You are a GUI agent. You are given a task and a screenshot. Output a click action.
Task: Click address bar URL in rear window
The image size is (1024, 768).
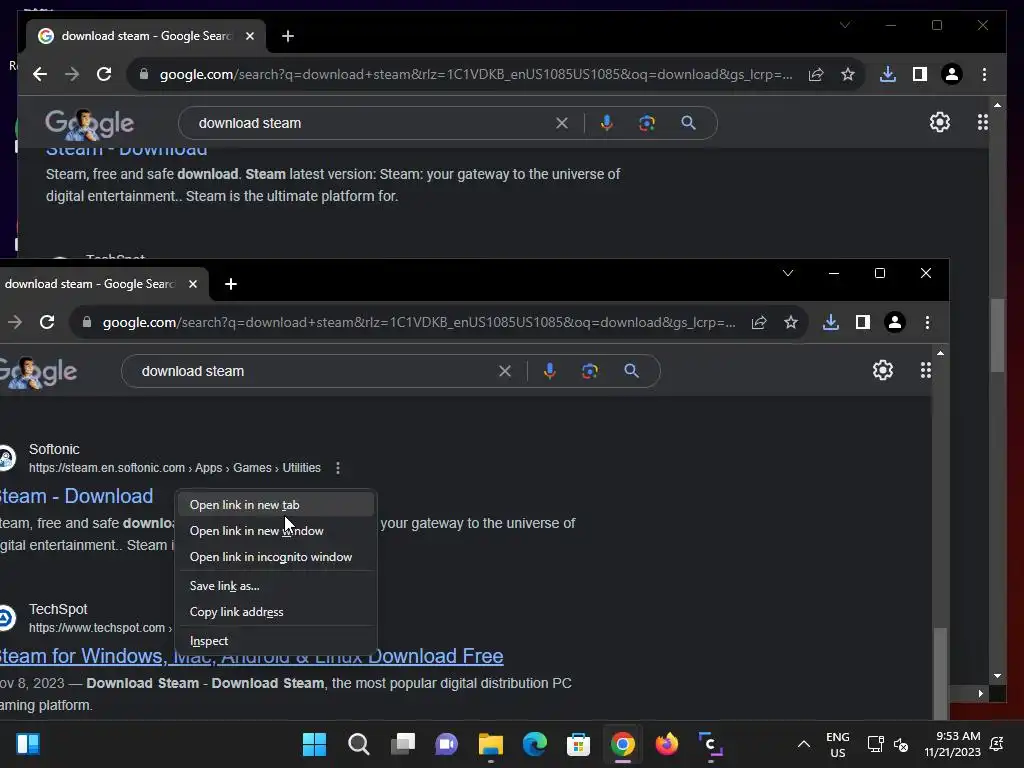[475, 74]
